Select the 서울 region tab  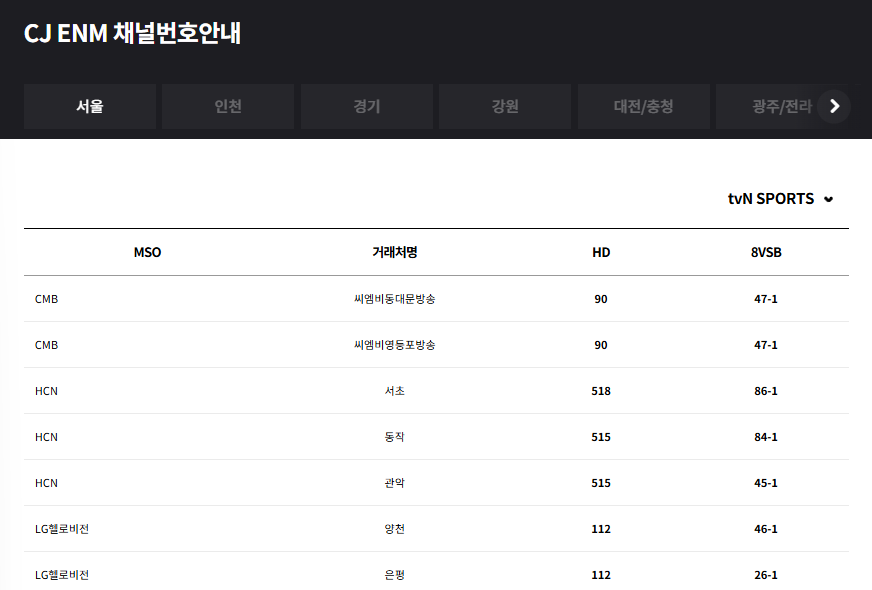pos(89,106)
